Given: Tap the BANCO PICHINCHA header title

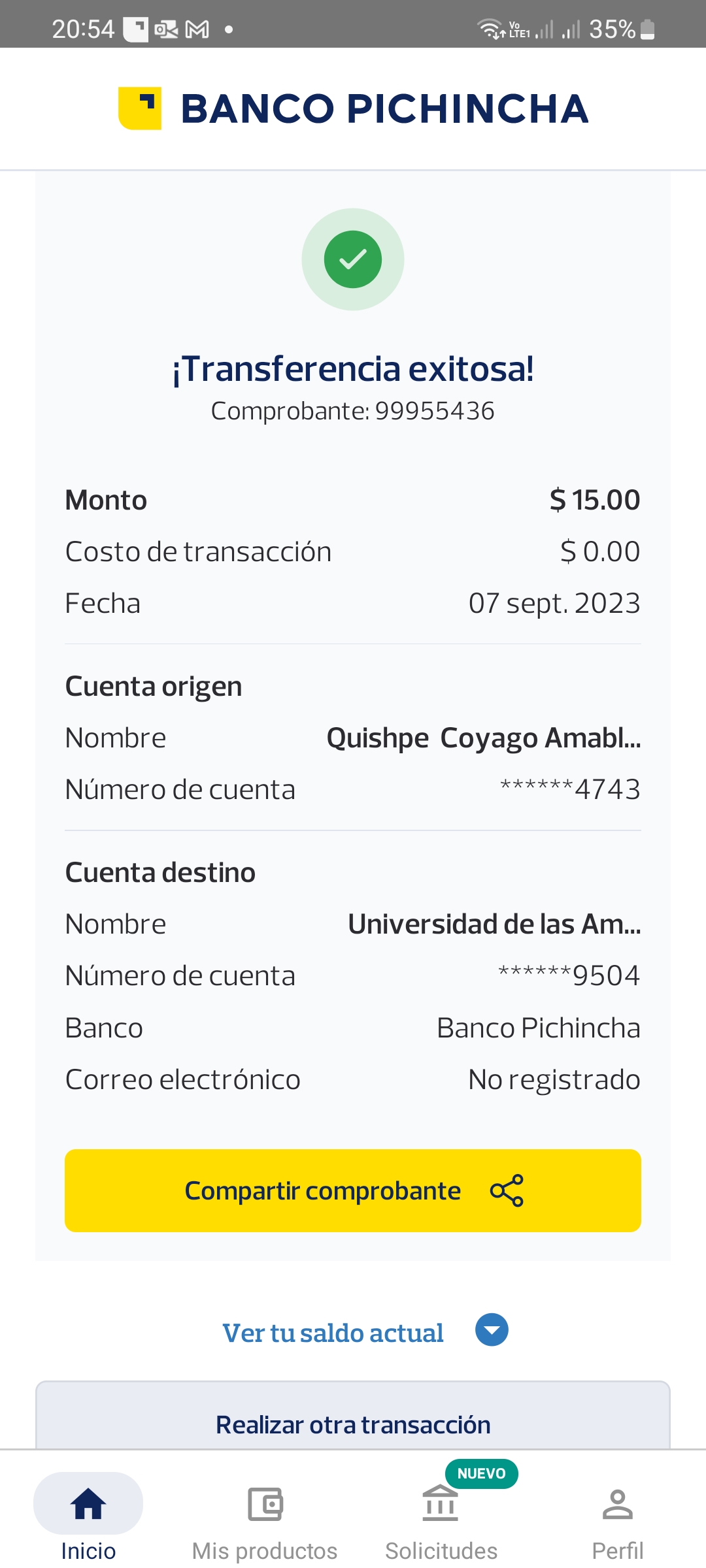Looking at the screenshot, I should coord(384,108).
